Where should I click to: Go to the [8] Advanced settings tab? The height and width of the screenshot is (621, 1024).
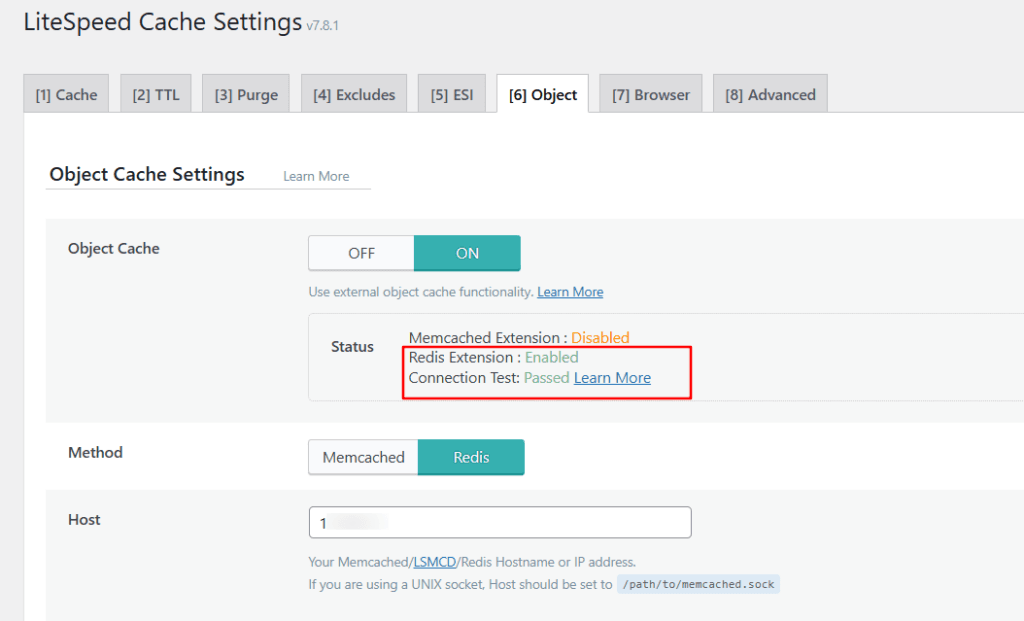(x=769, y=93)
